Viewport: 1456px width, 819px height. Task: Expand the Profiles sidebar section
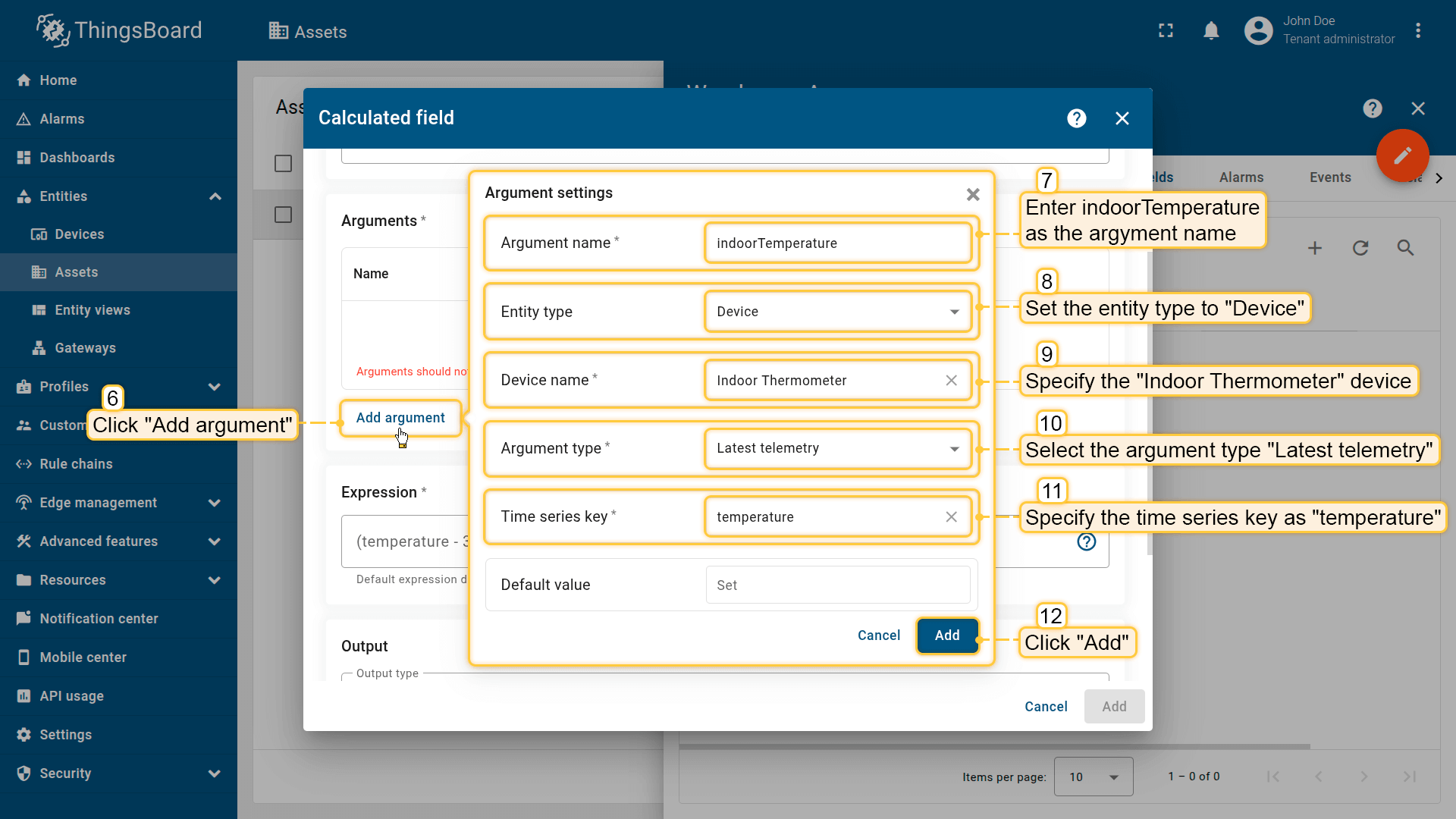tap(215, 387)
